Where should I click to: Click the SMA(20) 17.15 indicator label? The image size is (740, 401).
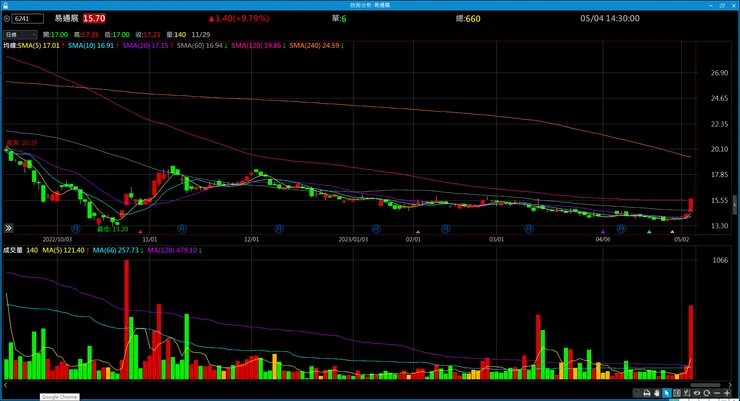(145, 45)
